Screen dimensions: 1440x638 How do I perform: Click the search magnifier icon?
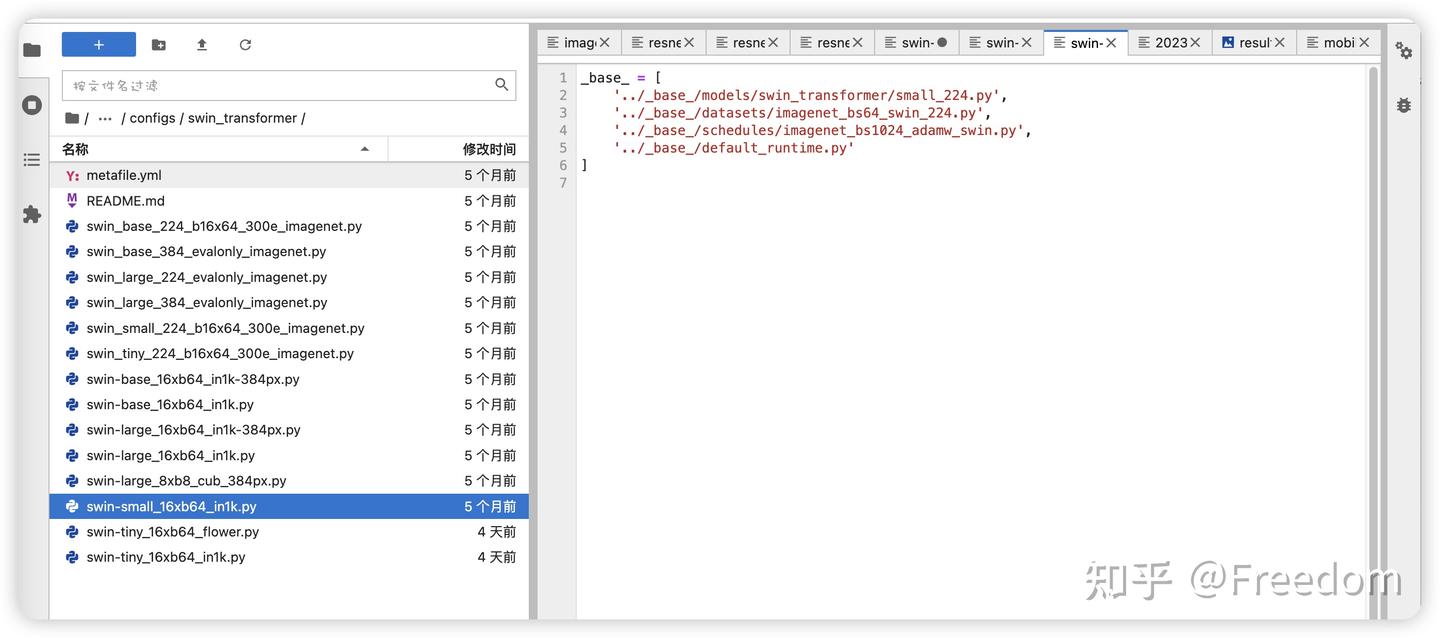coord(502,85)
